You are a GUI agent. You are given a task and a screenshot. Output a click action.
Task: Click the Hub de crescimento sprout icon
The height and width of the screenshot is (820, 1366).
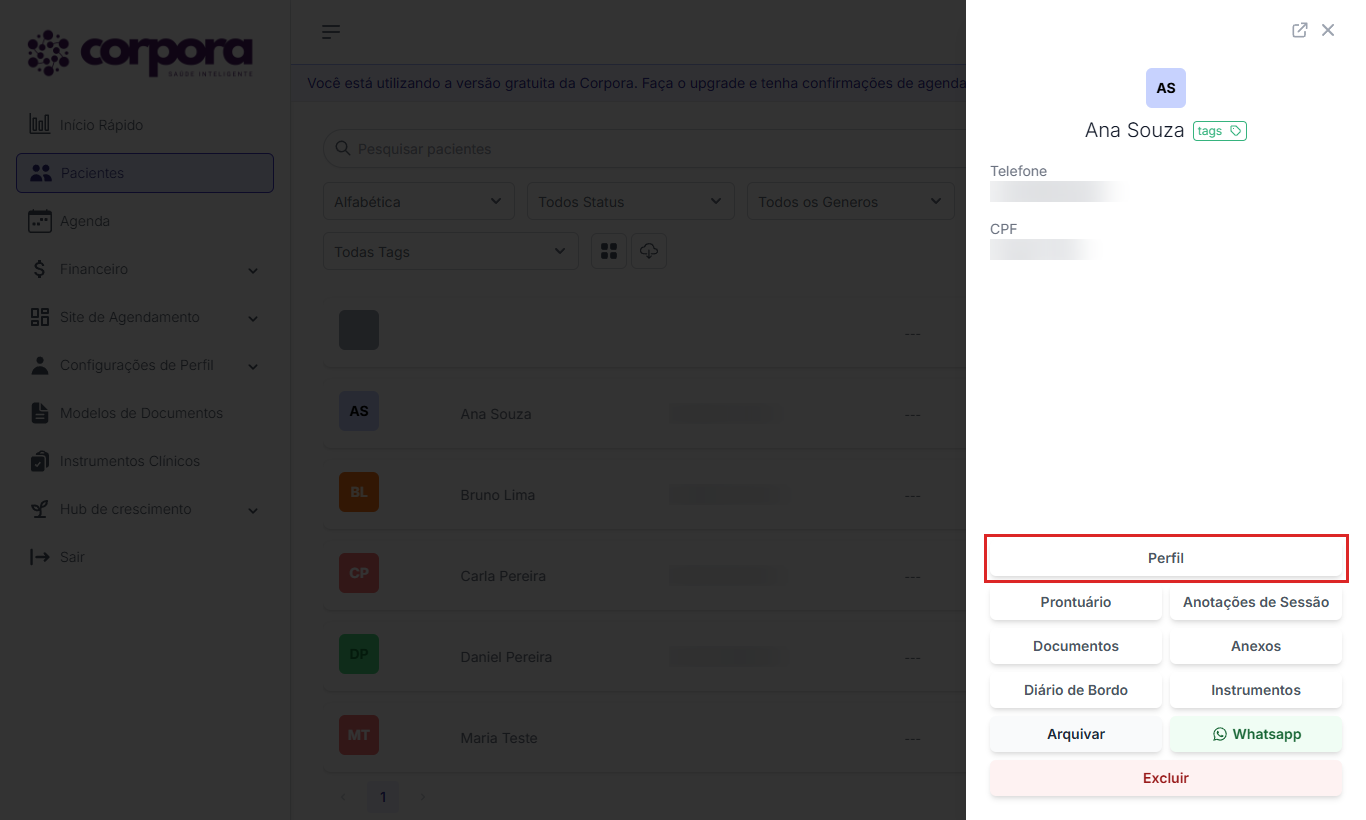click(x=40, y=509)
